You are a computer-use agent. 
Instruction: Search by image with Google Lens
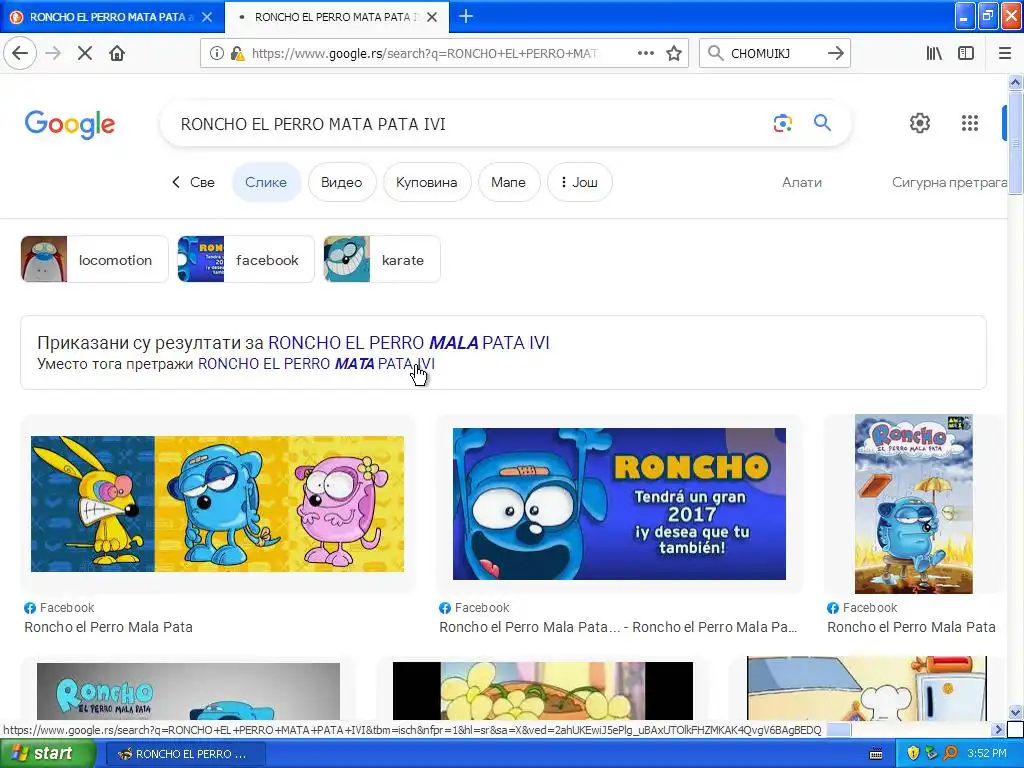(x=782, y=123)
